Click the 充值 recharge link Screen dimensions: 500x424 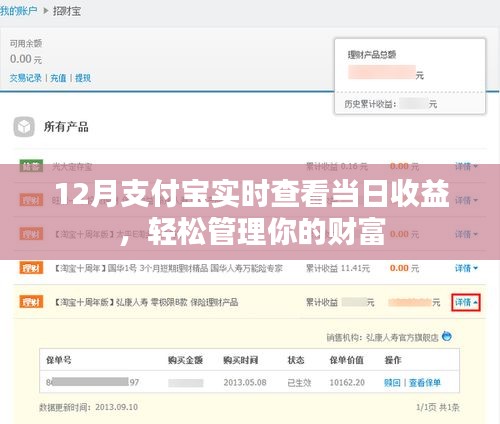click(x=58, y=78)
